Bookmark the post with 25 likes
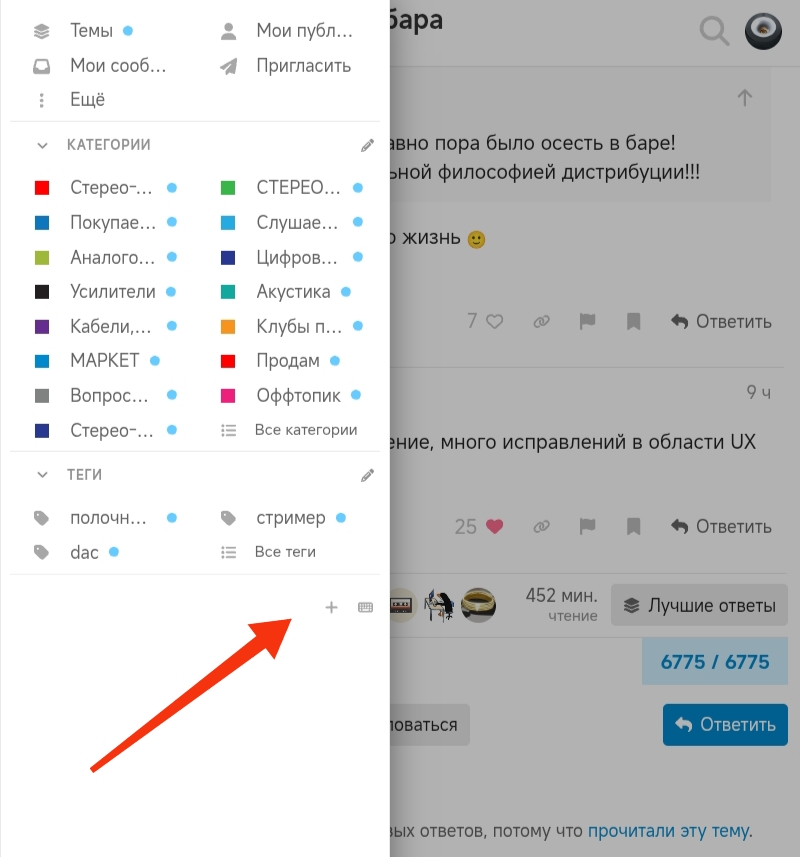This screenshot has height=857, width=800. pyautogui.click(x=633, y=527)
